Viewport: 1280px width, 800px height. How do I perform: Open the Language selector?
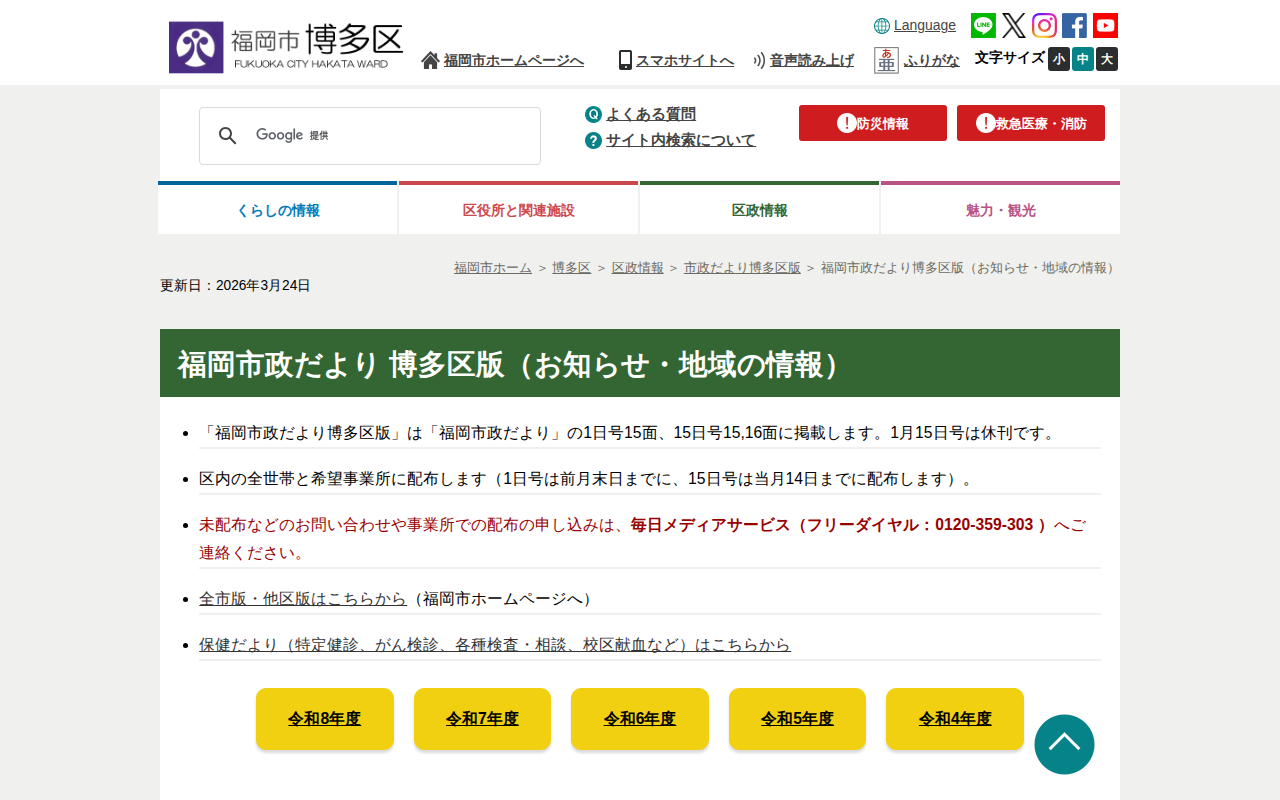915,26
